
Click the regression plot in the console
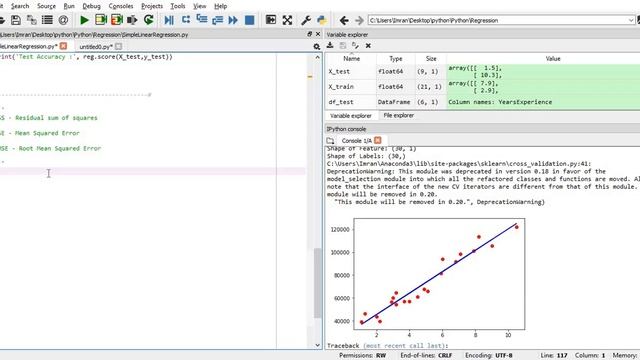(427, 277)
